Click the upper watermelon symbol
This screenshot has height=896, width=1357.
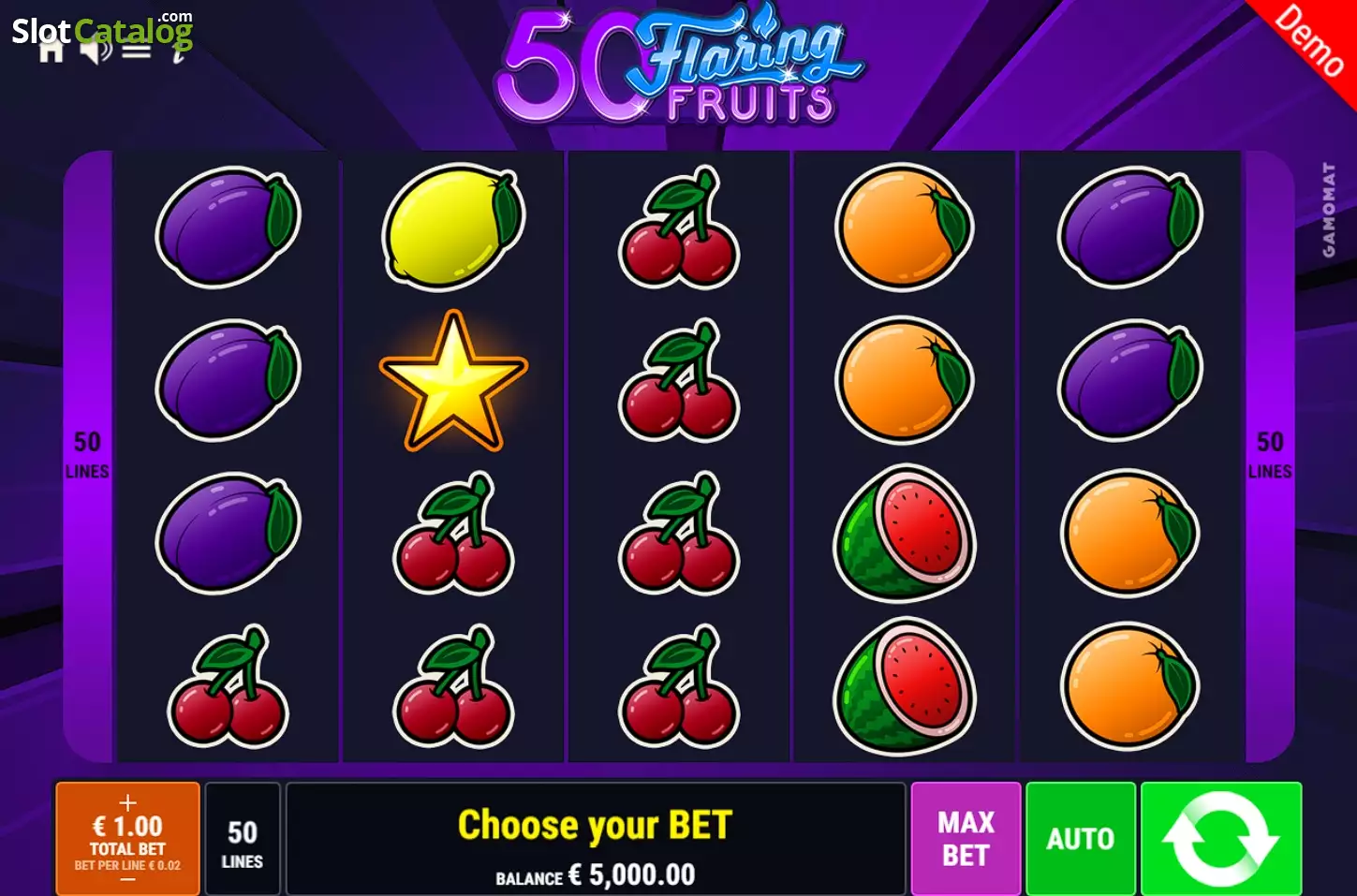pos(905,533)
